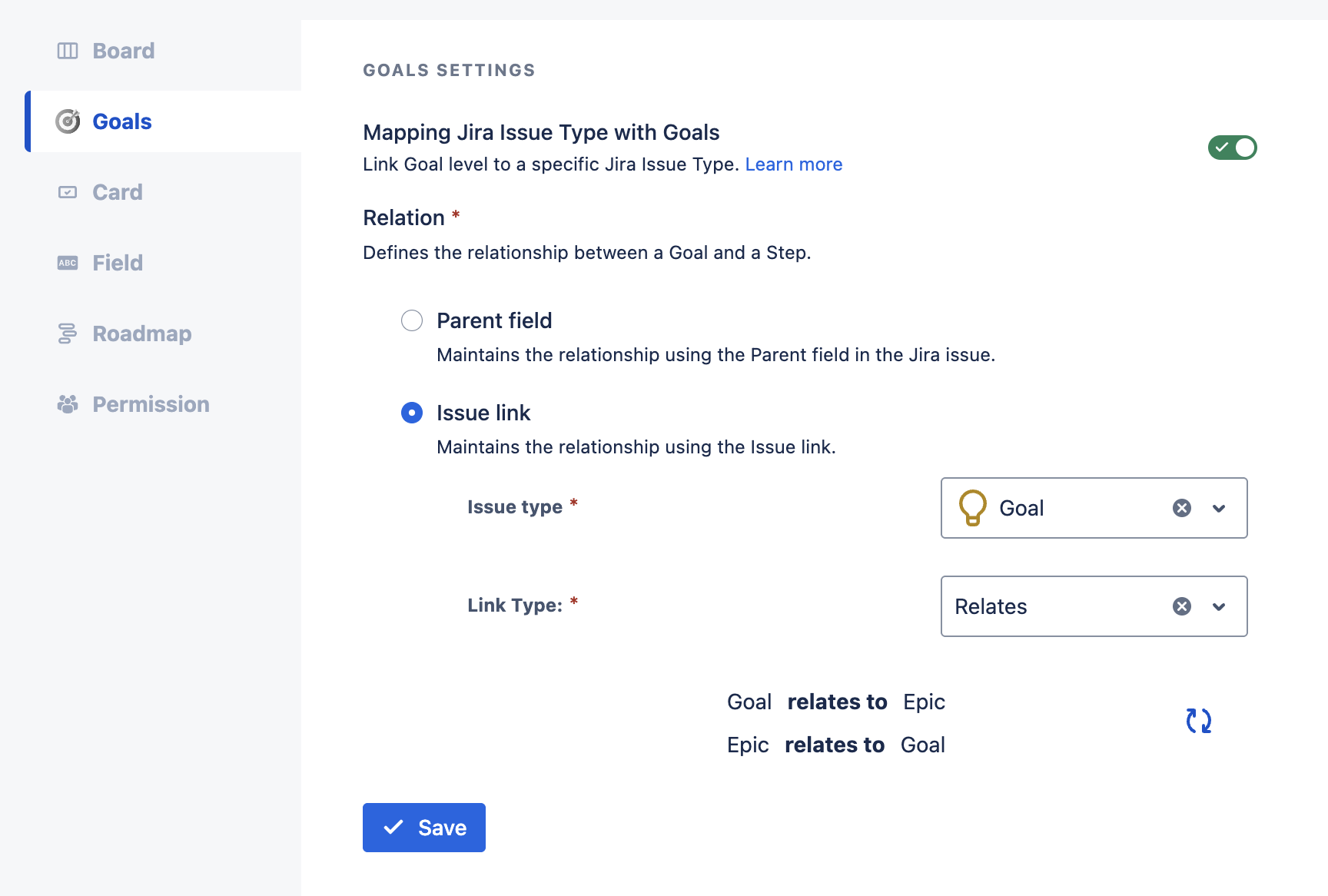Click the Card icon in sidebar
Screen dimensions: 1328x896
coord(68,192)
